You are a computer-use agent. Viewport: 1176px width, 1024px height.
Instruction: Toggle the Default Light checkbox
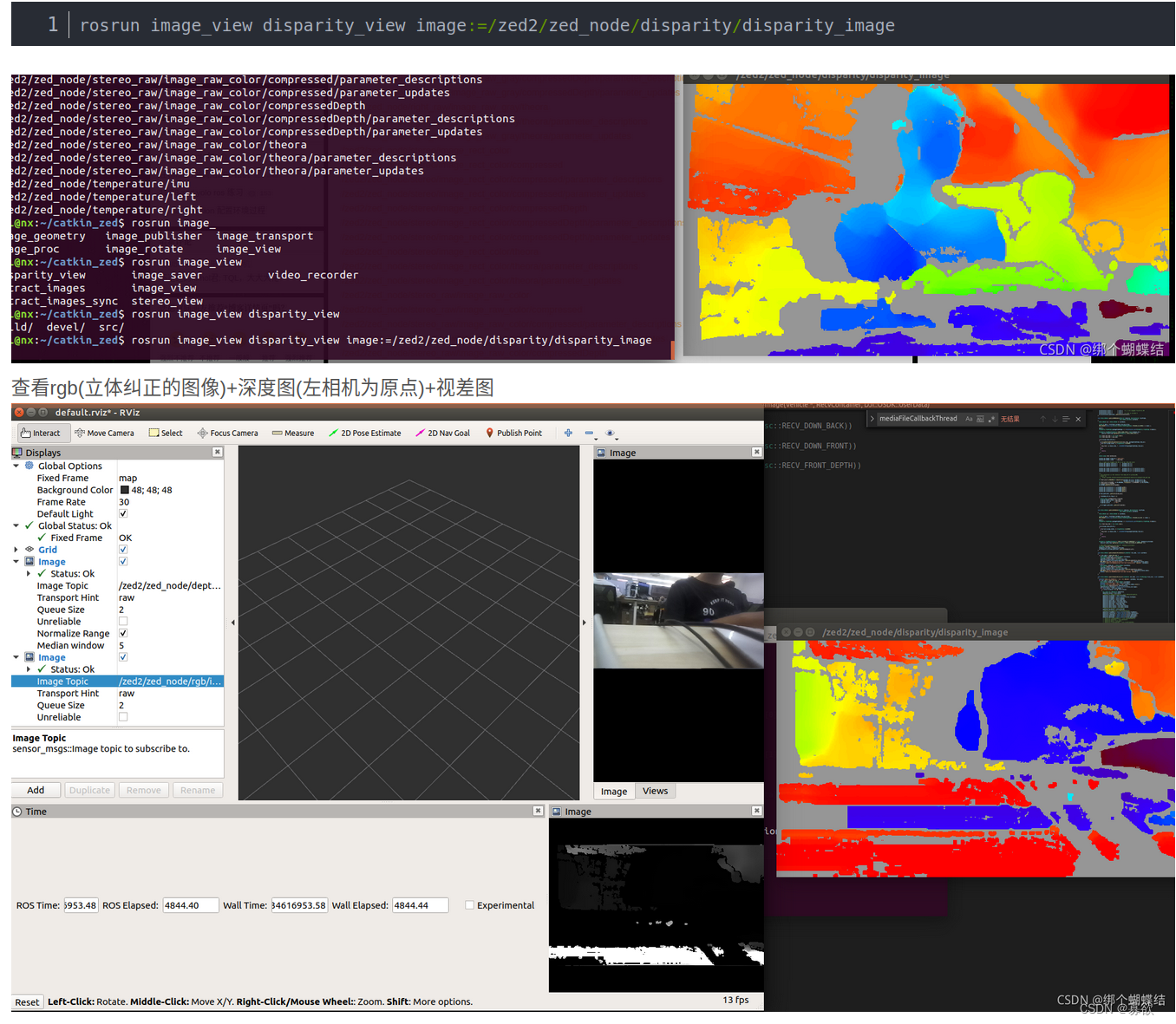tap(123, 513)
